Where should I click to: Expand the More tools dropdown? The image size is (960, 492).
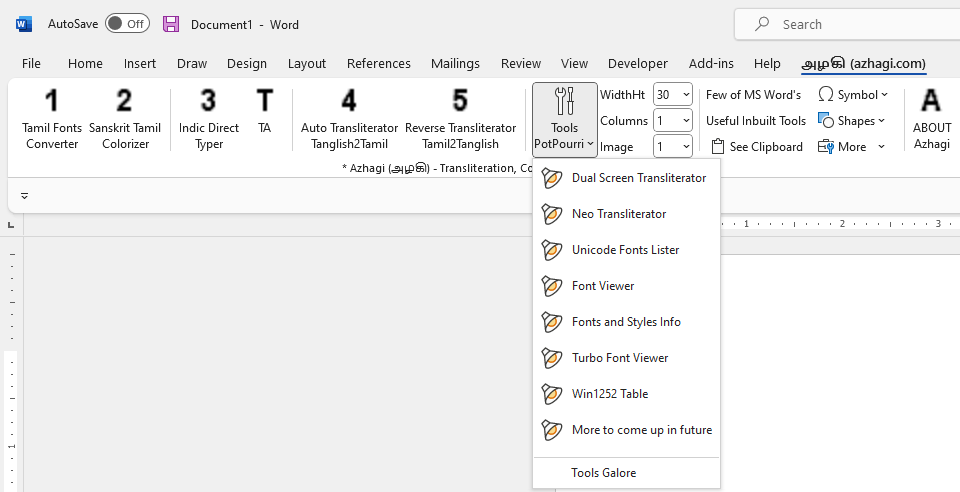tap(852, 147)
